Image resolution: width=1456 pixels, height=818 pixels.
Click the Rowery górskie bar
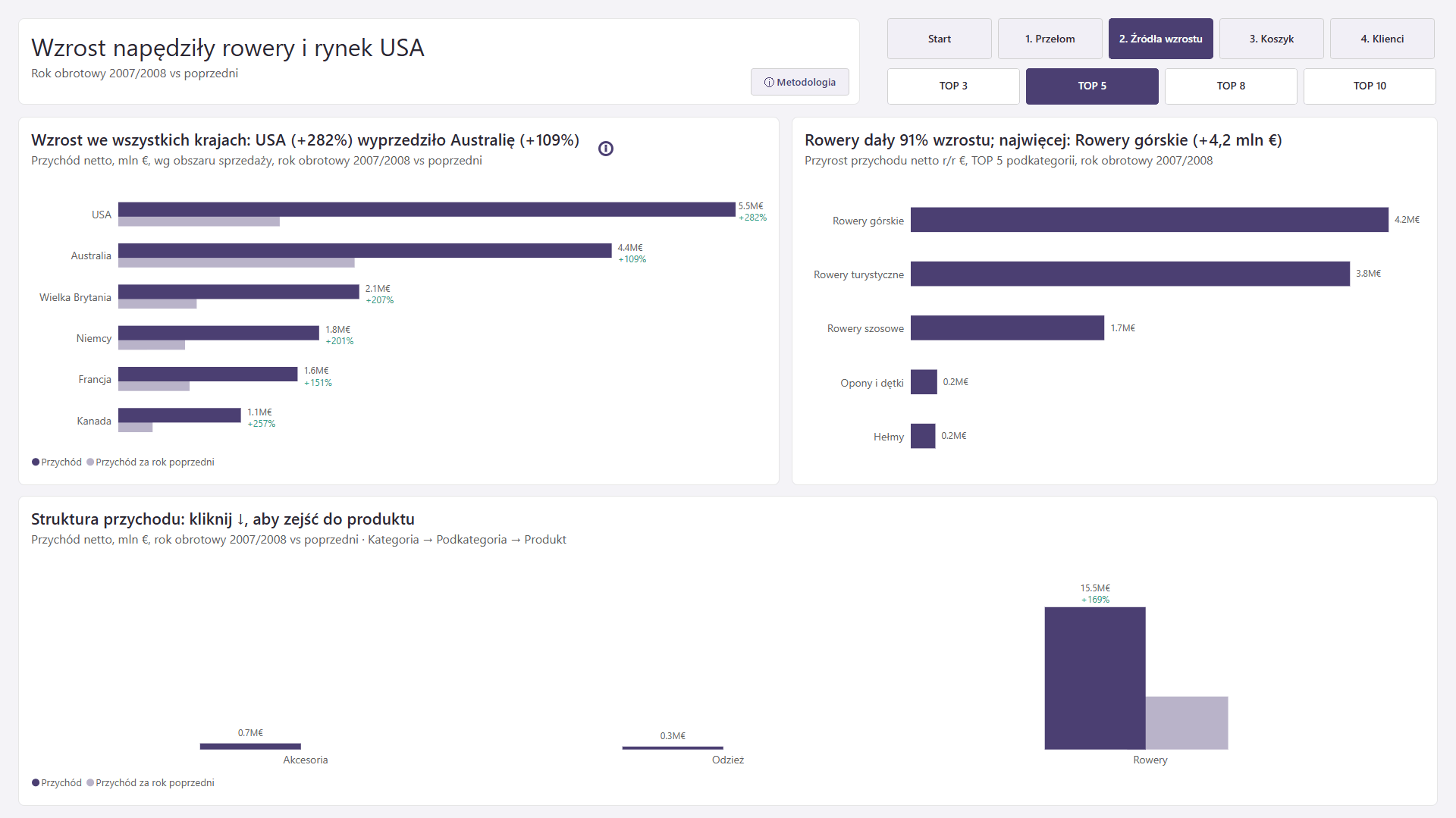1149,220
